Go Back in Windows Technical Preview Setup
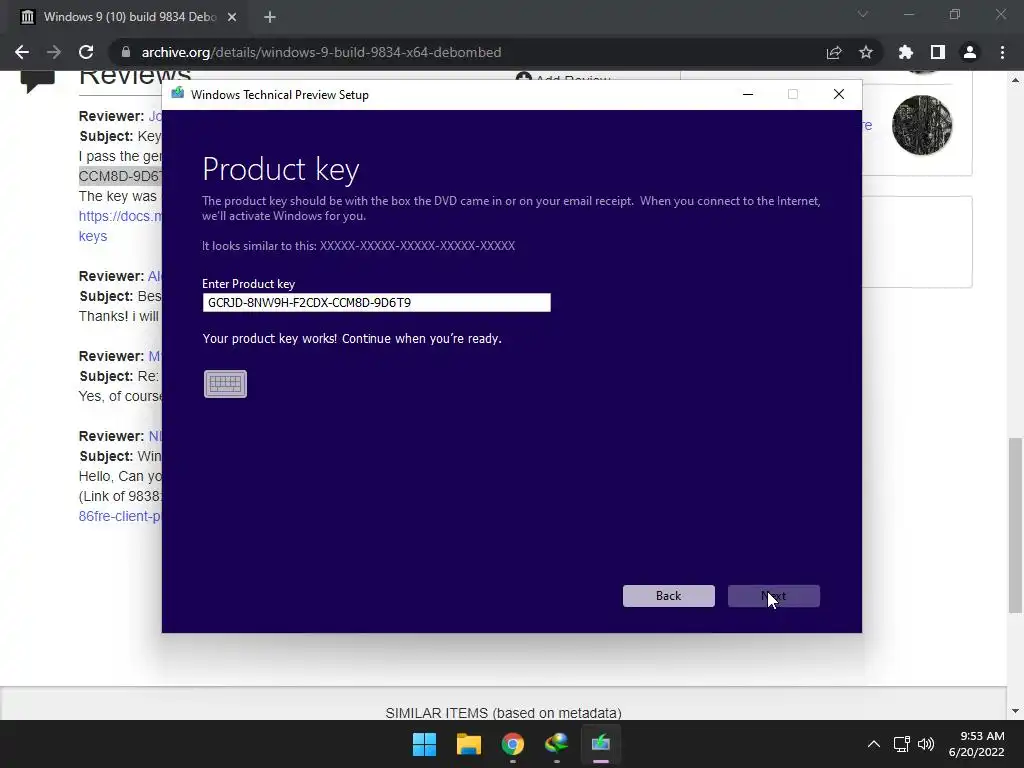 click(x=669, y=596)
